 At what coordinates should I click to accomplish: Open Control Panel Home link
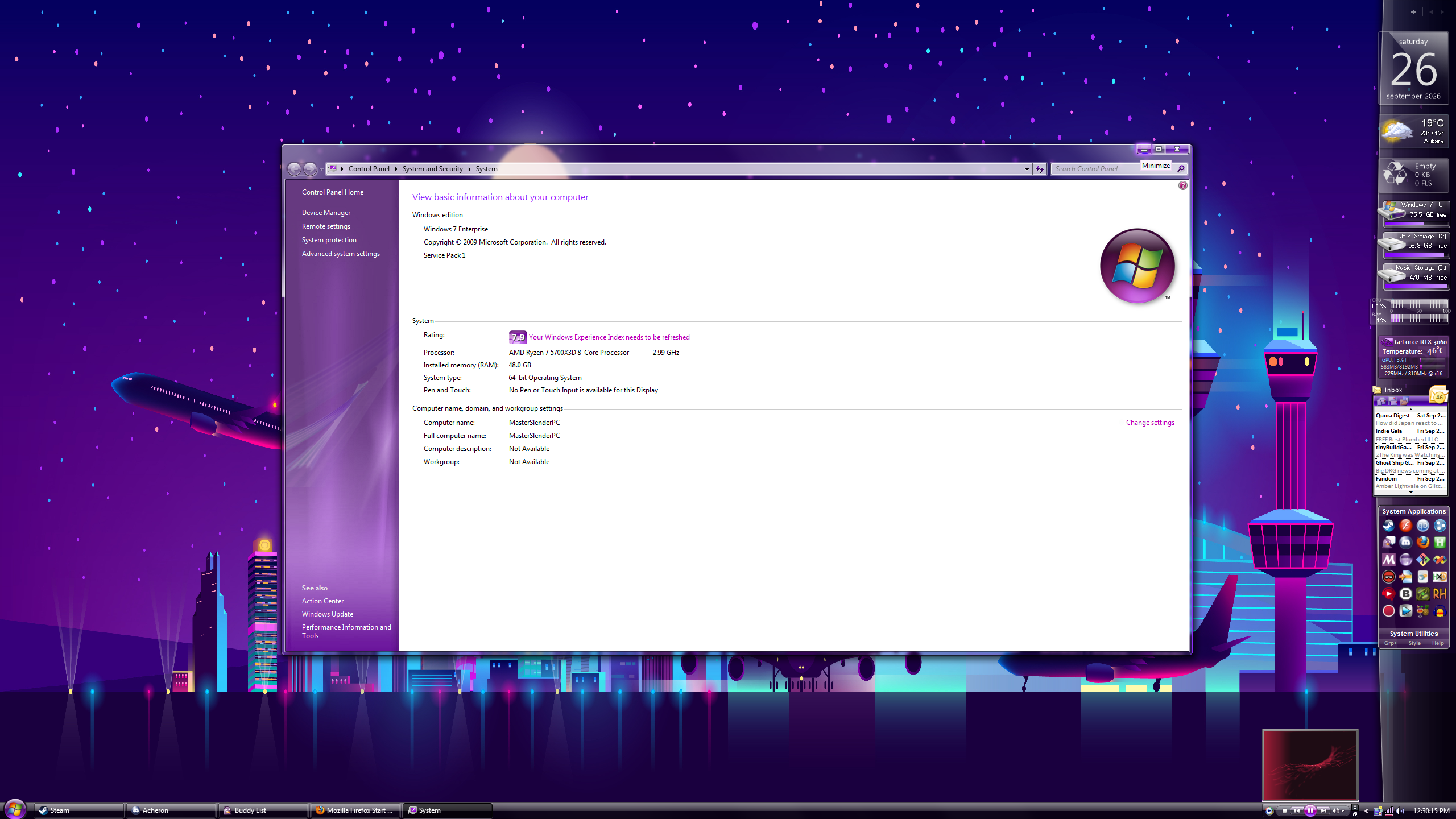[333, 192]
